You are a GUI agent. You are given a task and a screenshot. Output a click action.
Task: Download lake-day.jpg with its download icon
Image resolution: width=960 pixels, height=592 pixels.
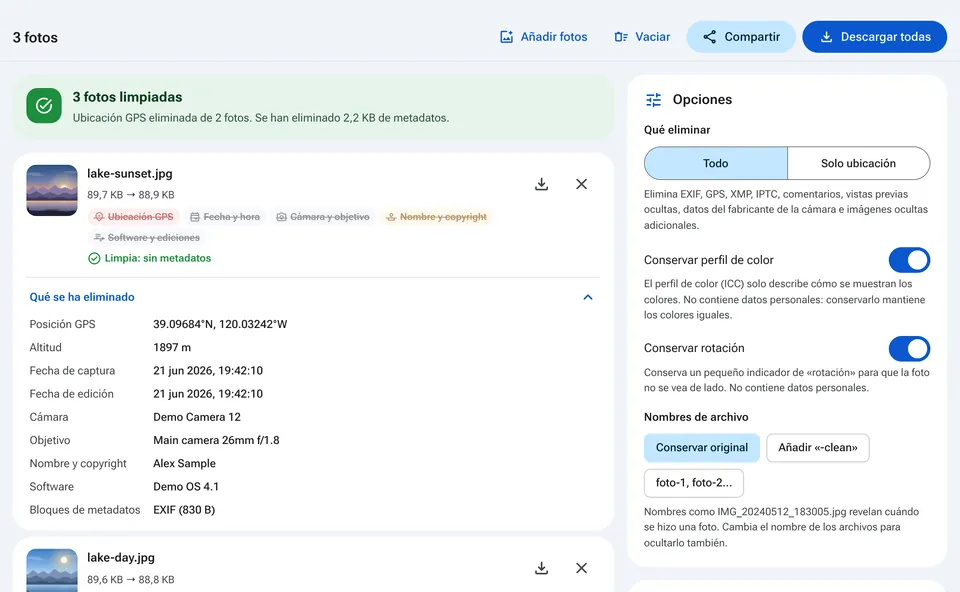click(x=541, y=568)
